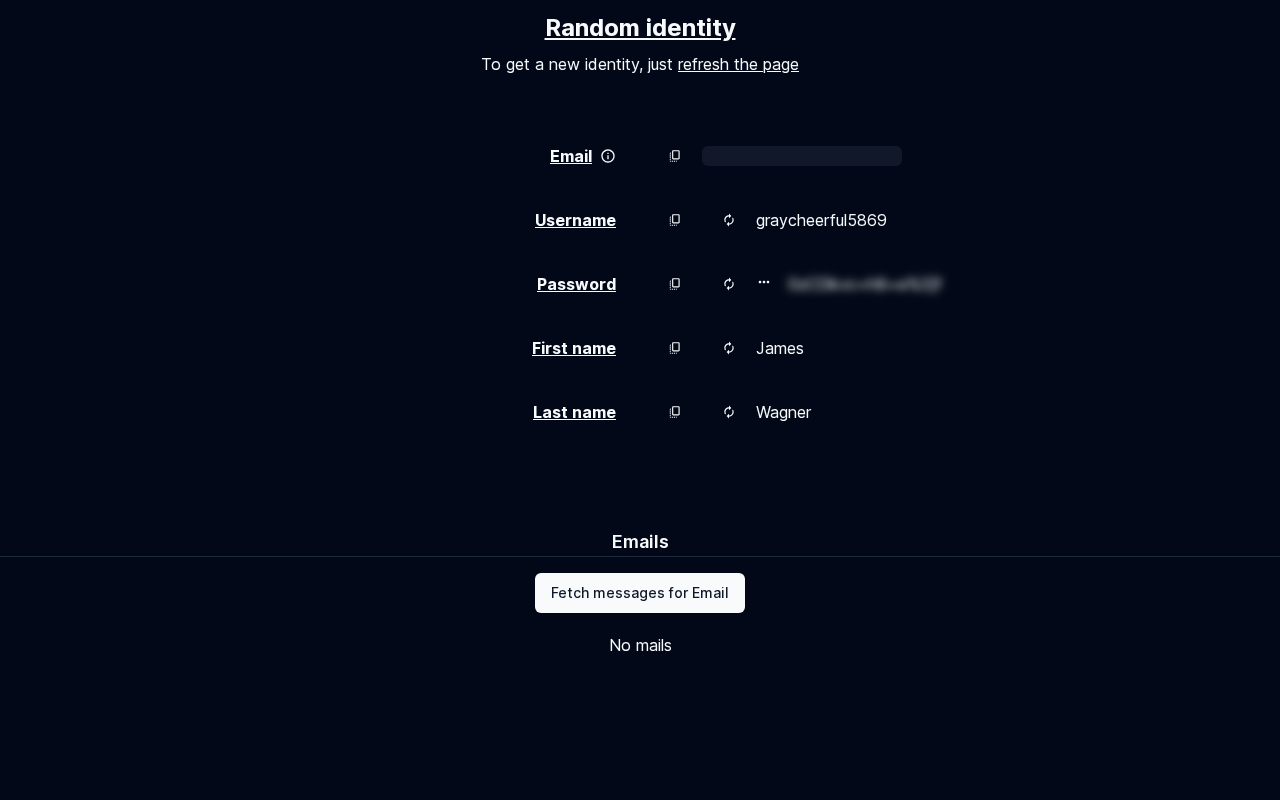The height and width of the screenshot is (800, 1280).
Task: Click the info icon beside Email
Action: [x=608, y=156]
